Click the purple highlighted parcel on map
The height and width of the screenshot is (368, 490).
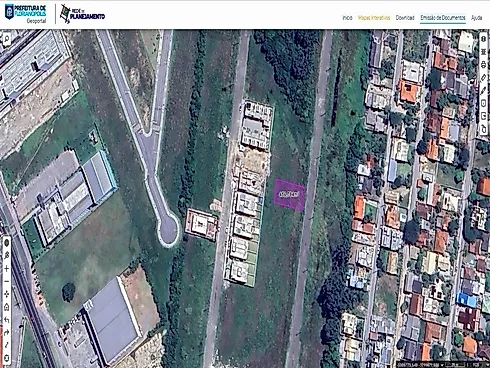click(x=289, y=195)
